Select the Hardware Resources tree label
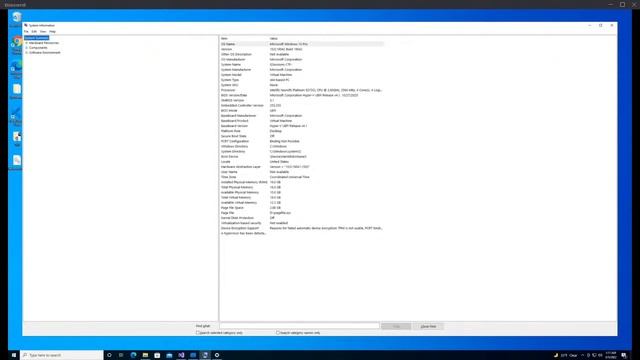The width and height of the screenshot is (640, 360). [44, 43]
